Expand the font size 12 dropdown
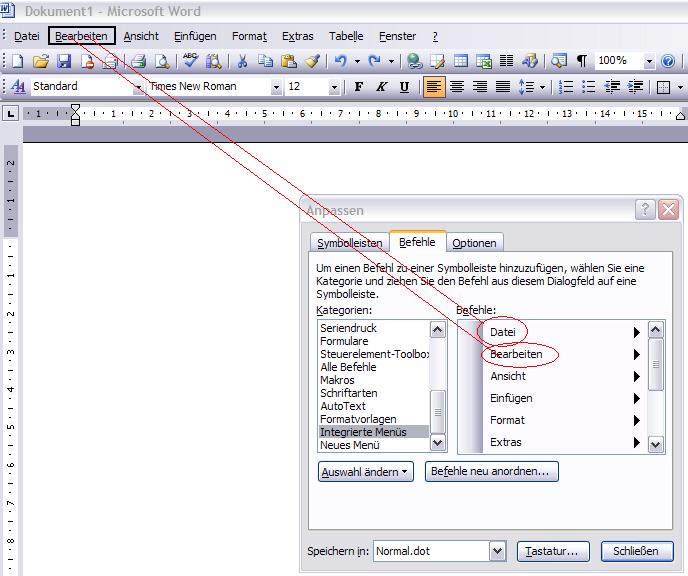The image size is (688, 576). click(x=334, y=87)
